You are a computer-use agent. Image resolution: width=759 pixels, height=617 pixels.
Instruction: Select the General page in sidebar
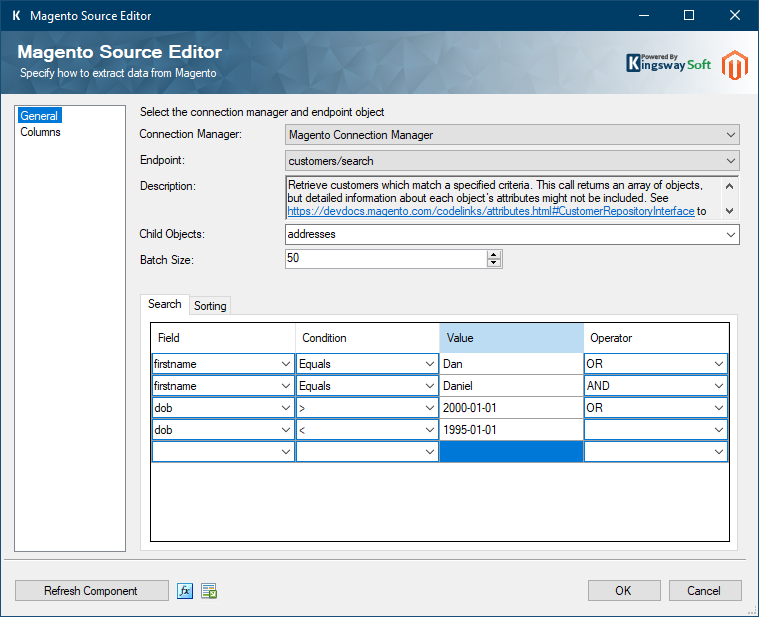[39, 116]
